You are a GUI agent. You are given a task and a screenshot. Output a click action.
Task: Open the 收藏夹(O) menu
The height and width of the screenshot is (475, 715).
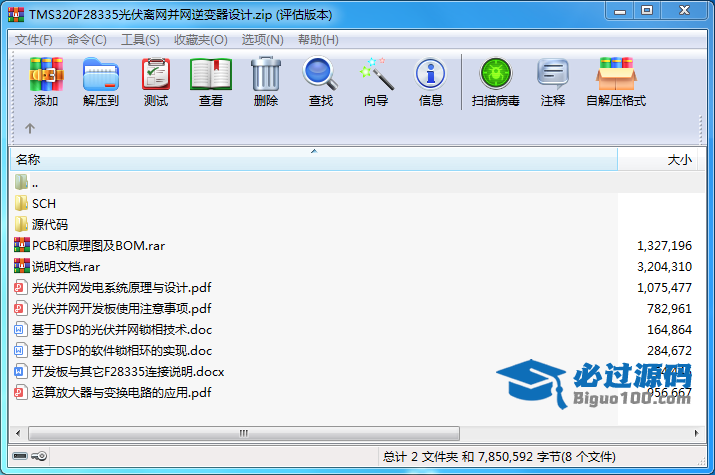tap(201, 40)
